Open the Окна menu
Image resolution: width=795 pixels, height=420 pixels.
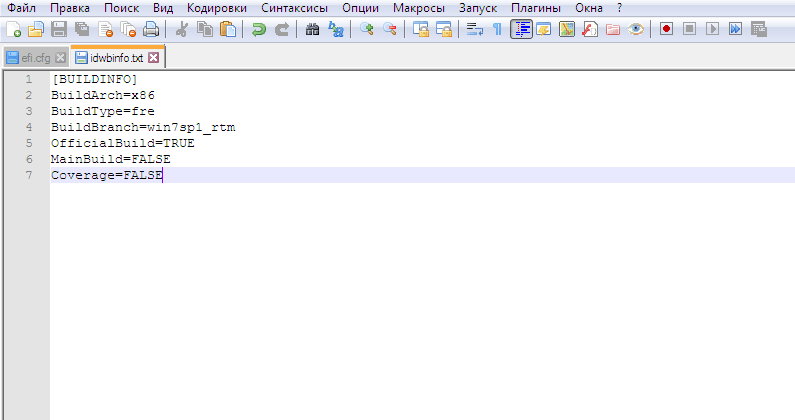[589, 8]
